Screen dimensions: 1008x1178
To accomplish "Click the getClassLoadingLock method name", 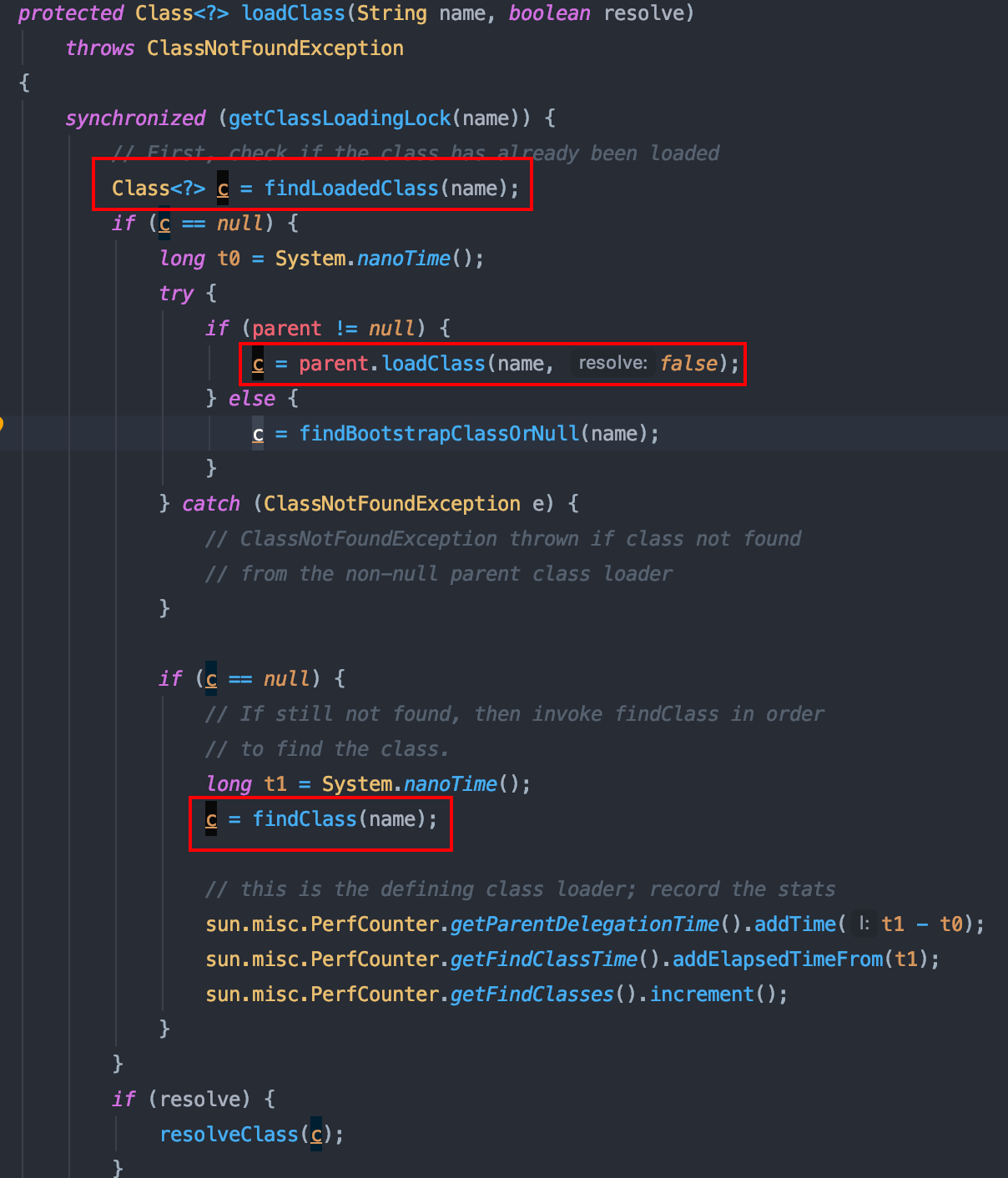I will [340, 118].
